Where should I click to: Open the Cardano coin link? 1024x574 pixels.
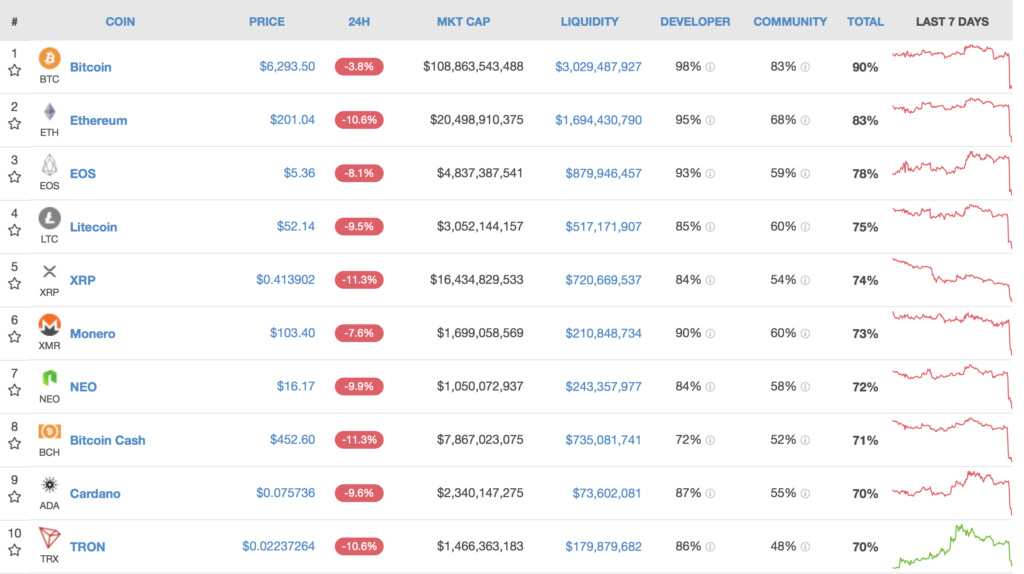tap(95, 493)
